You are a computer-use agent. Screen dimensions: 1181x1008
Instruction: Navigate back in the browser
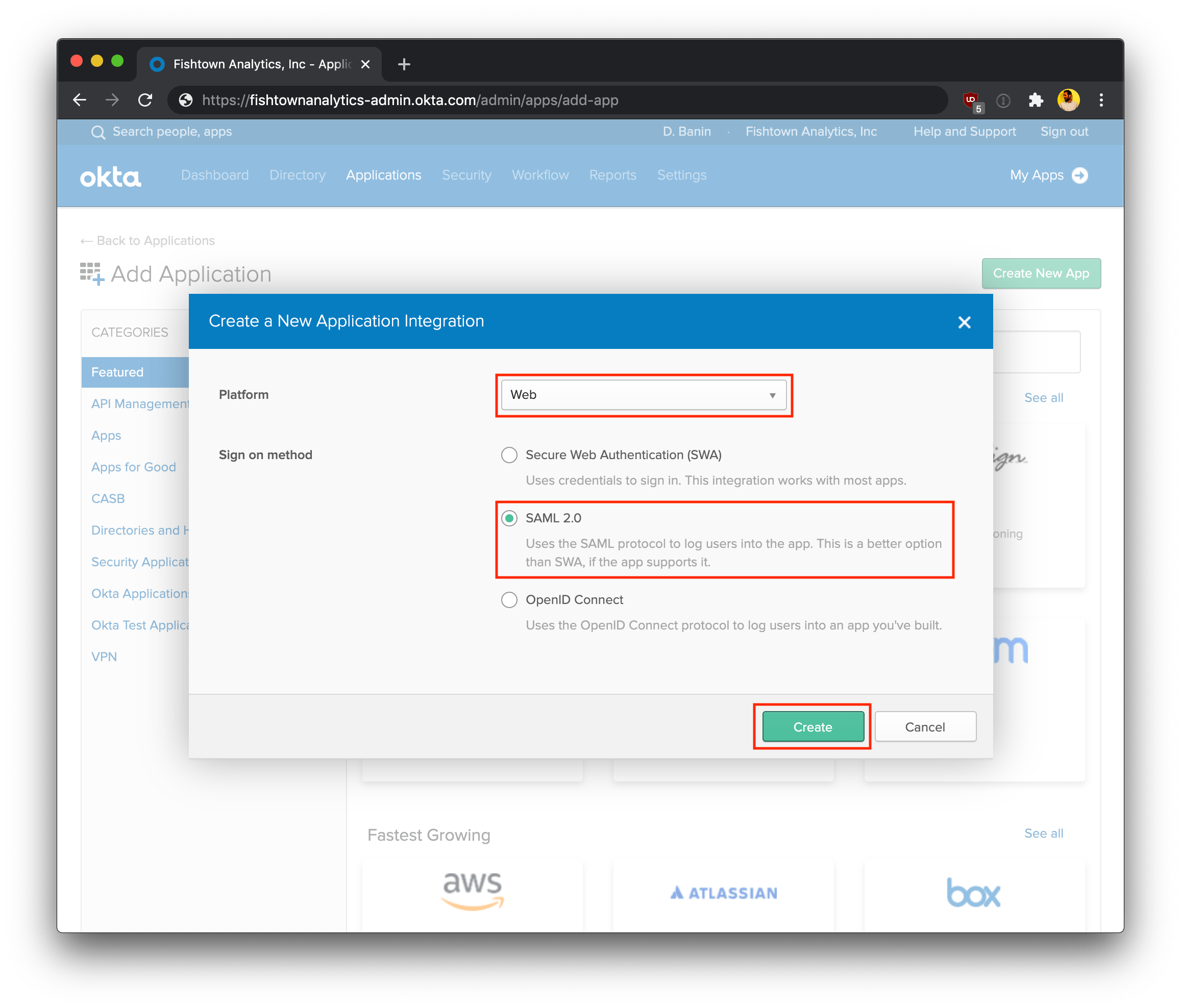[80, 99]
